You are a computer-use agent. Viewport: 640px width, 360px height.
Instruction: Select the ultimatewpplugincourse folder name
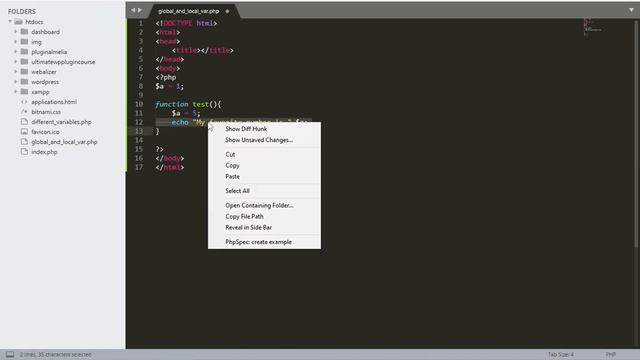[63, 62]
